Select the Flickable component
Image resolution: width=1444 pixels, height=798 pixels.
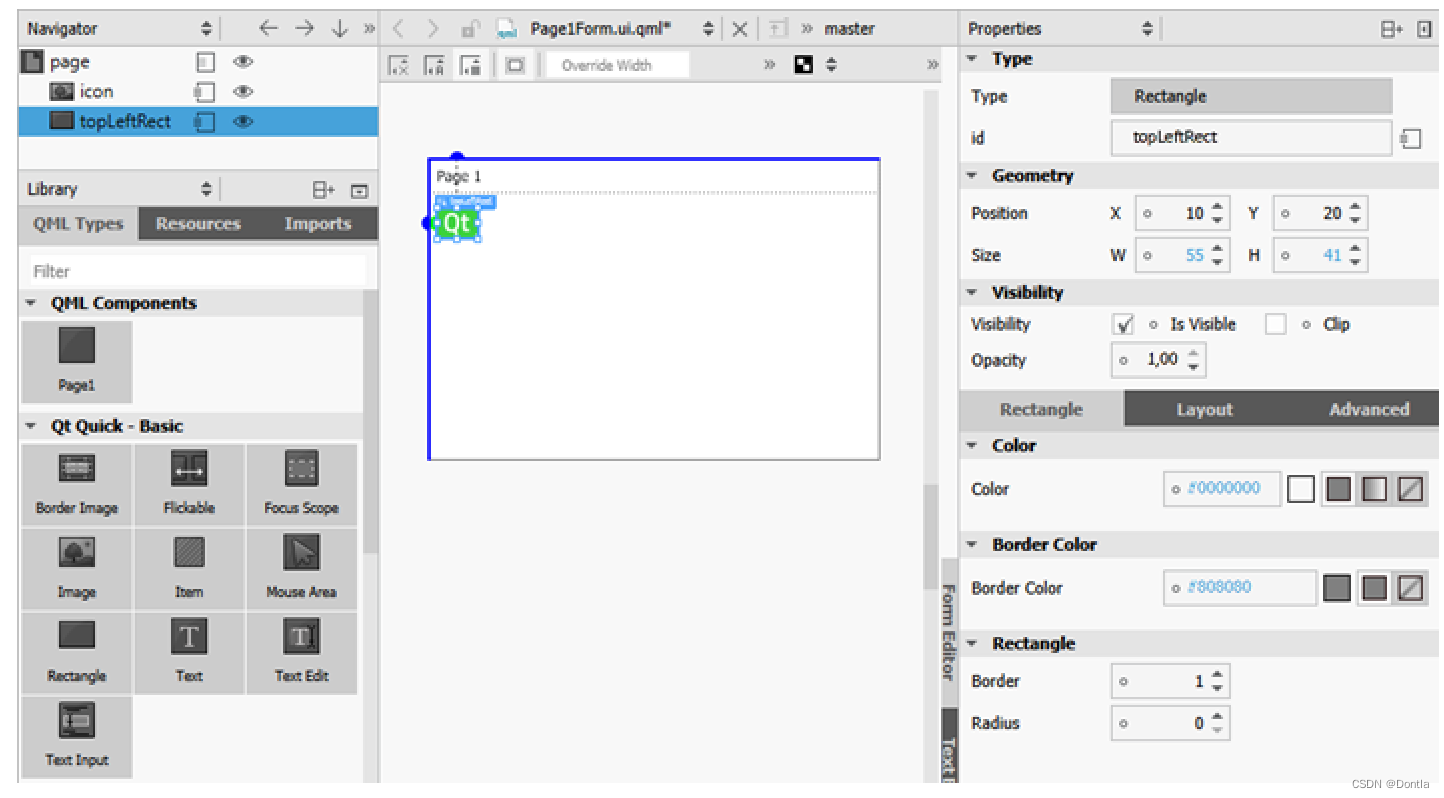click(x=189, y=484)
